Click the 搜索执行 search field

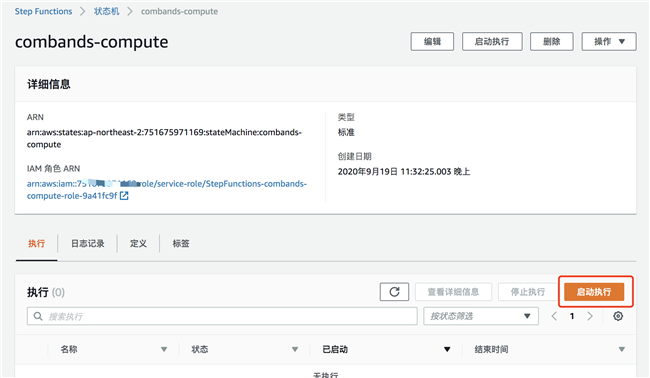pyautogui.click(x=222, y=316)
